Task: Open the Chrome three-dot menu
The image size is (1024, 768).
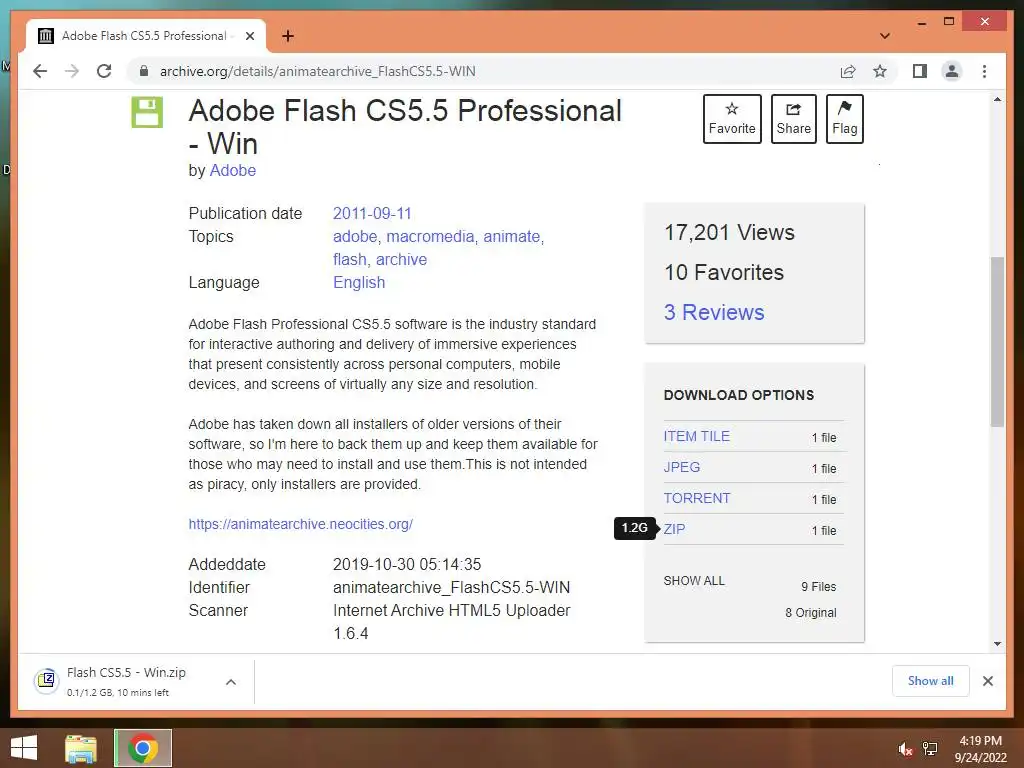Action: click(984, 71)
